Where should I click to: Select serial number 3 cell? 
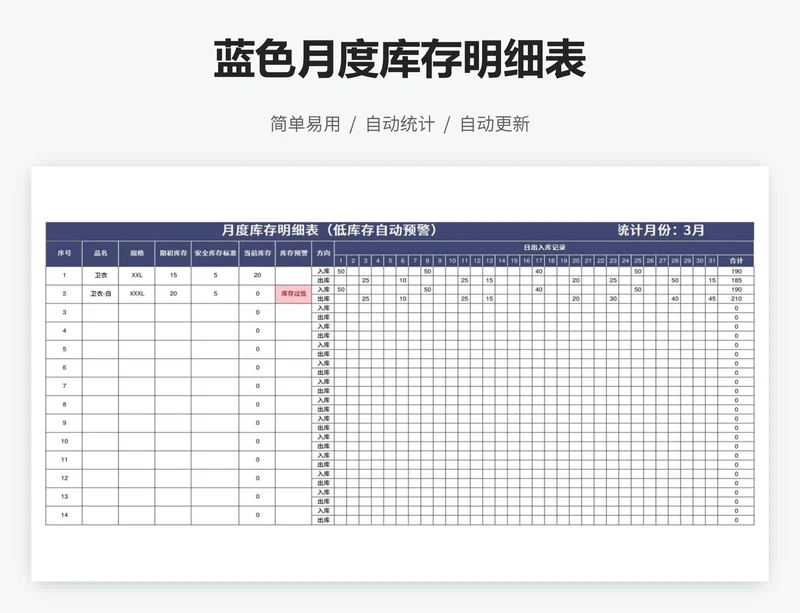coord(64,312)
